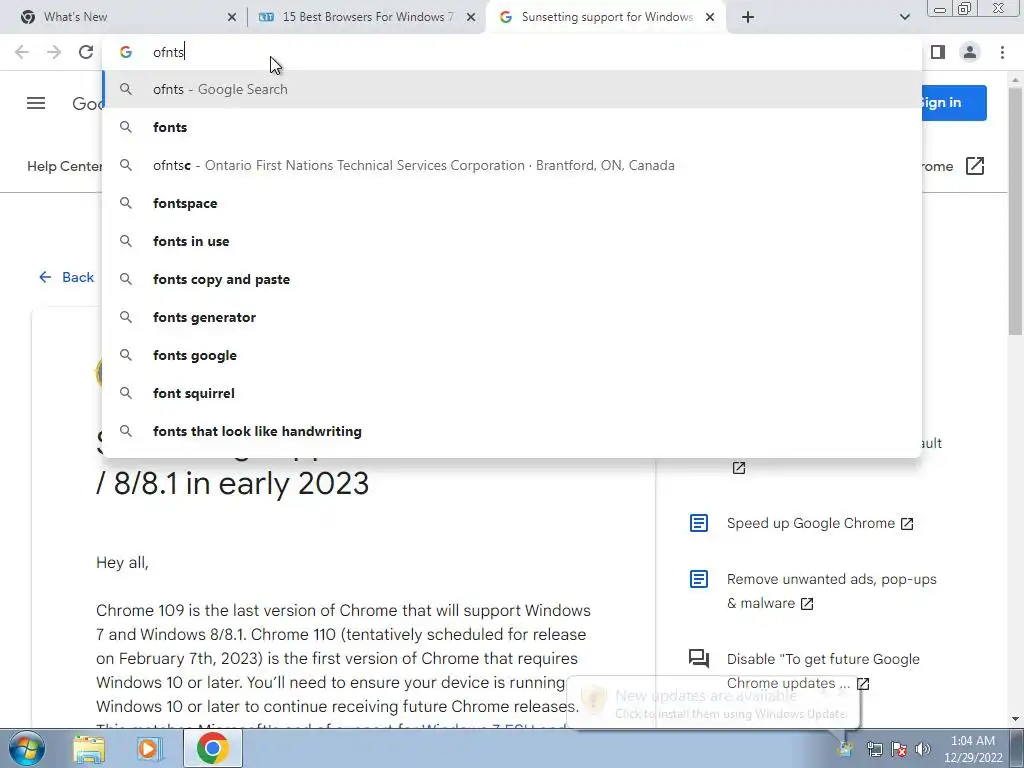Open the Help Center link
This screenshot has height=768, width=1024.
click(65, 166)
